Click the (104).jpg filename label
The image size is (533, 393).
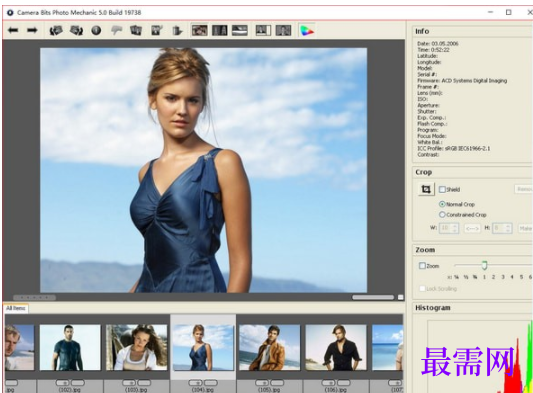(203, 390)
